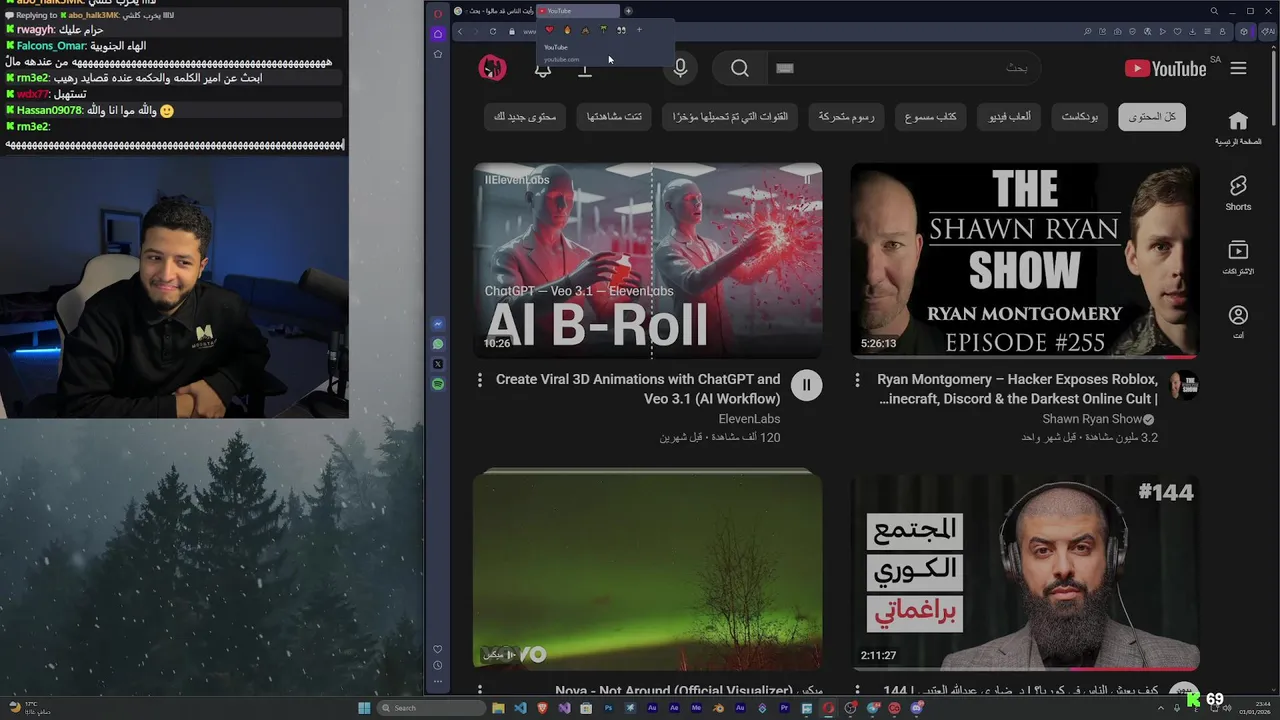Open Spotify in the Opera sidebar
Image resolution: width=1280 pixels, height=720 pixels.
coord(438,384)
